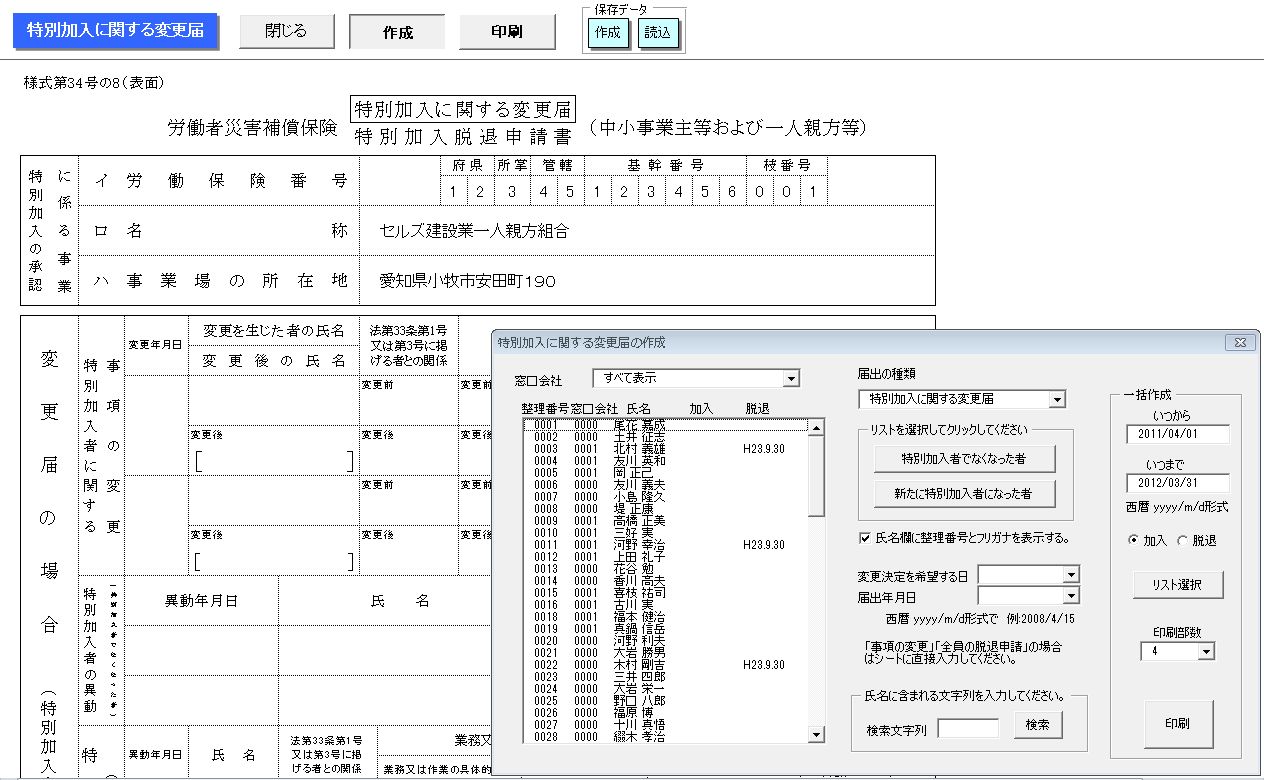This screenshot has width=1264, height=780.
Task: Select list row 0018 福本 健治
Action: [x=665, y=617]
